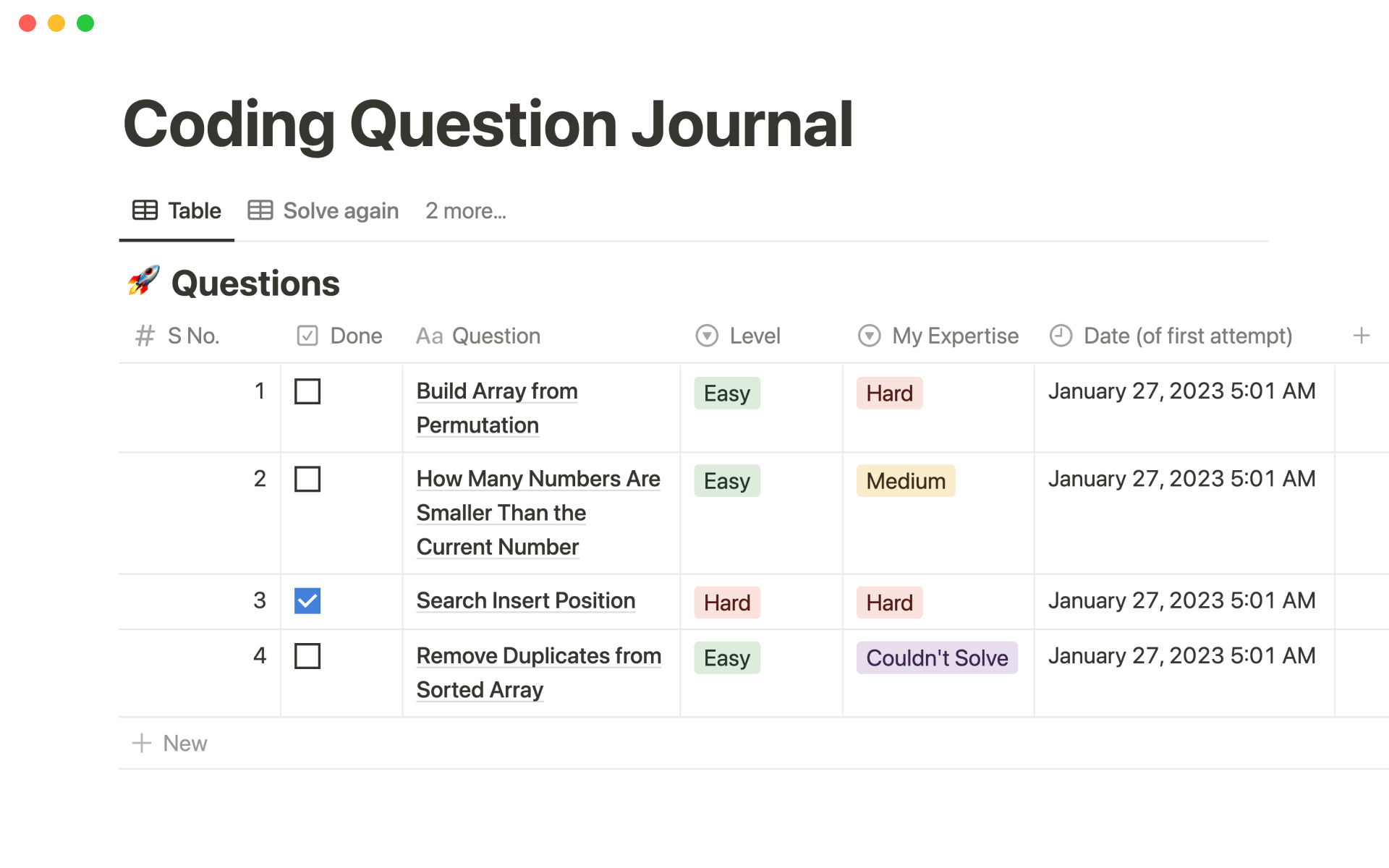This screenshot has width=1389, height=868.
Task: Switch to the Solve again view
Action: coord(340,210)
